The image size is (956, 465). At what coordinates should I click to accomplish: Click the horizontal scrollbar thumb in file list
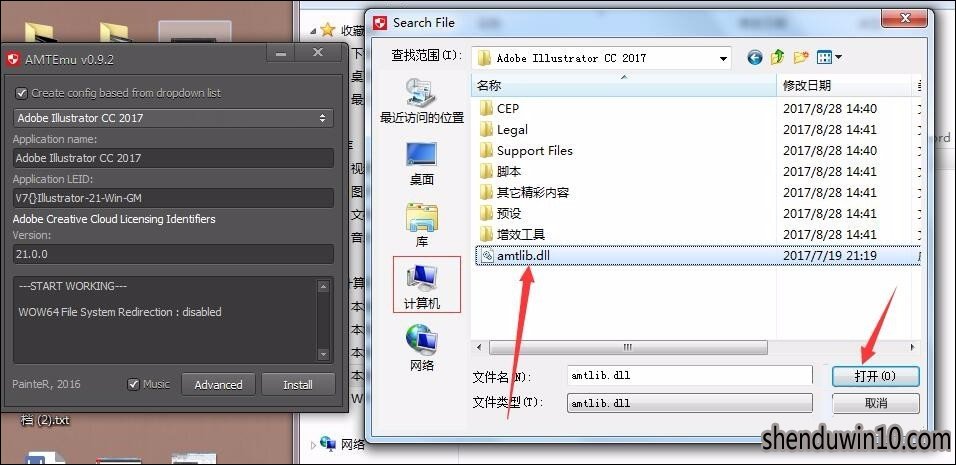tap(628, 347)
